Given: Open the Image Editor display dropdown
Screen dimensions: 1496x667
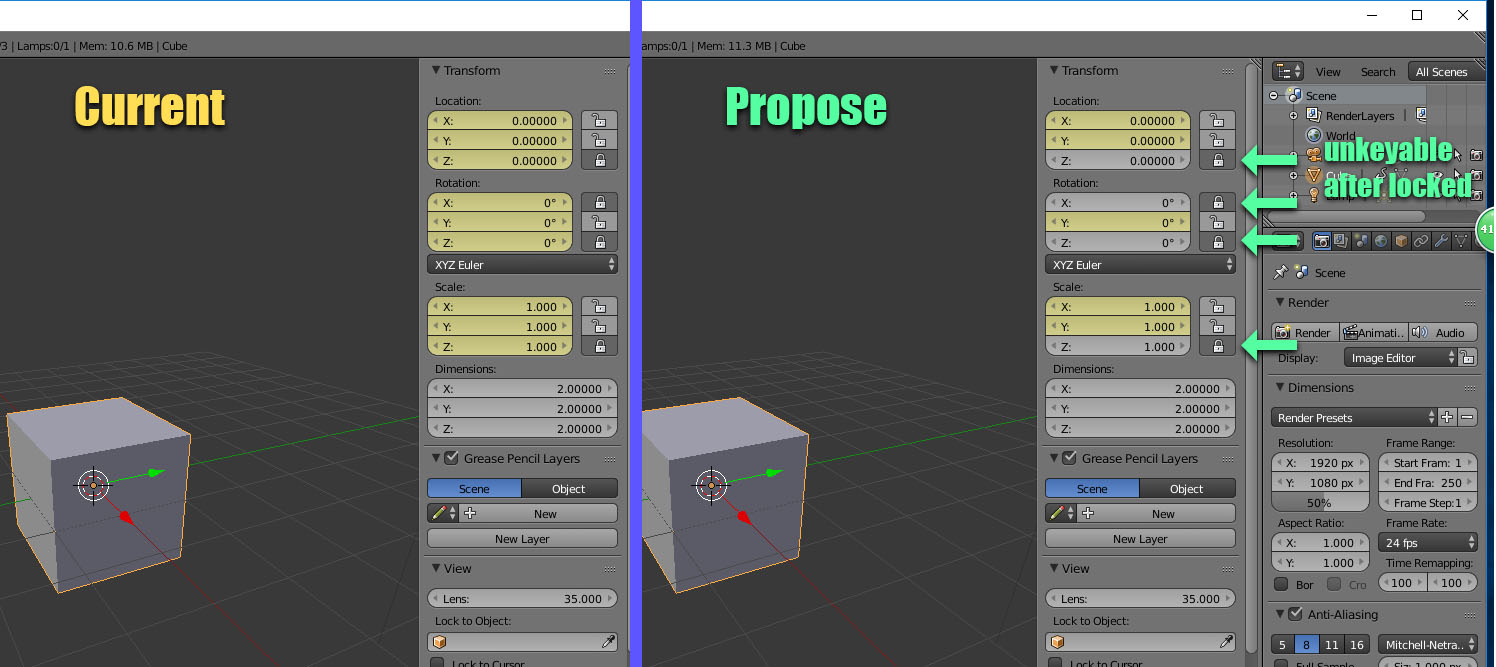Looking at the screenshot, I should (x=1401, y=358).
